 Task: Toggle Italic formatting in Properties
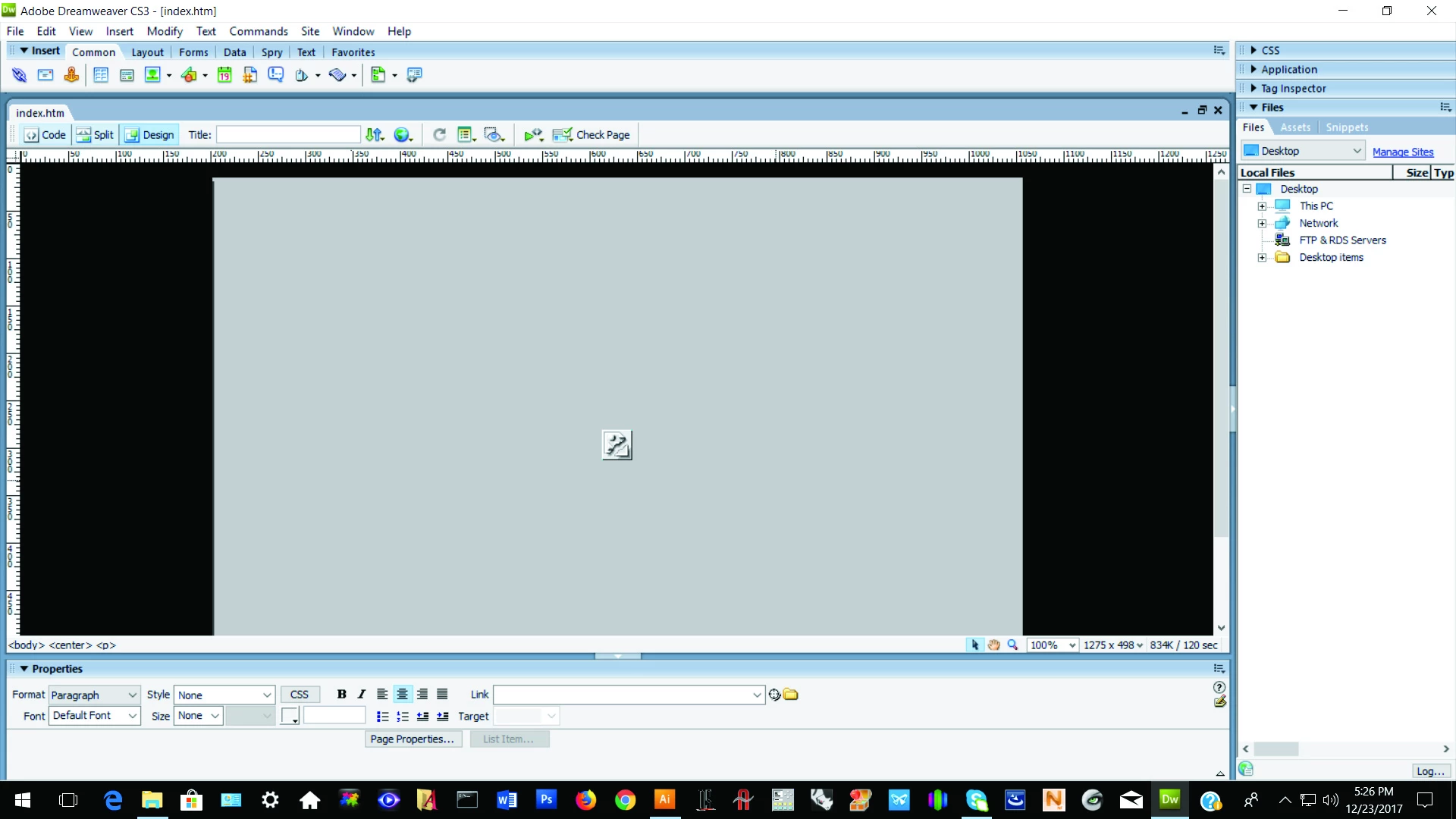(x=362, y=695)
